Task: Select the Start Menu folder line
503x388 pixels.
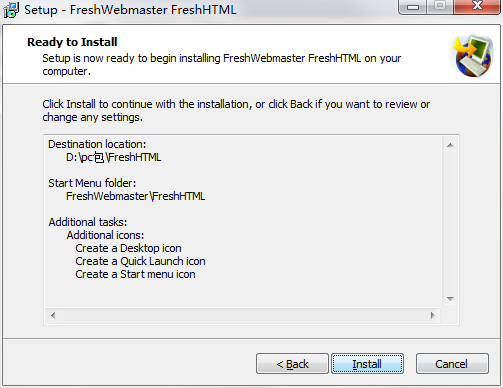Action: pyautogui.click(x=92, y=183)
